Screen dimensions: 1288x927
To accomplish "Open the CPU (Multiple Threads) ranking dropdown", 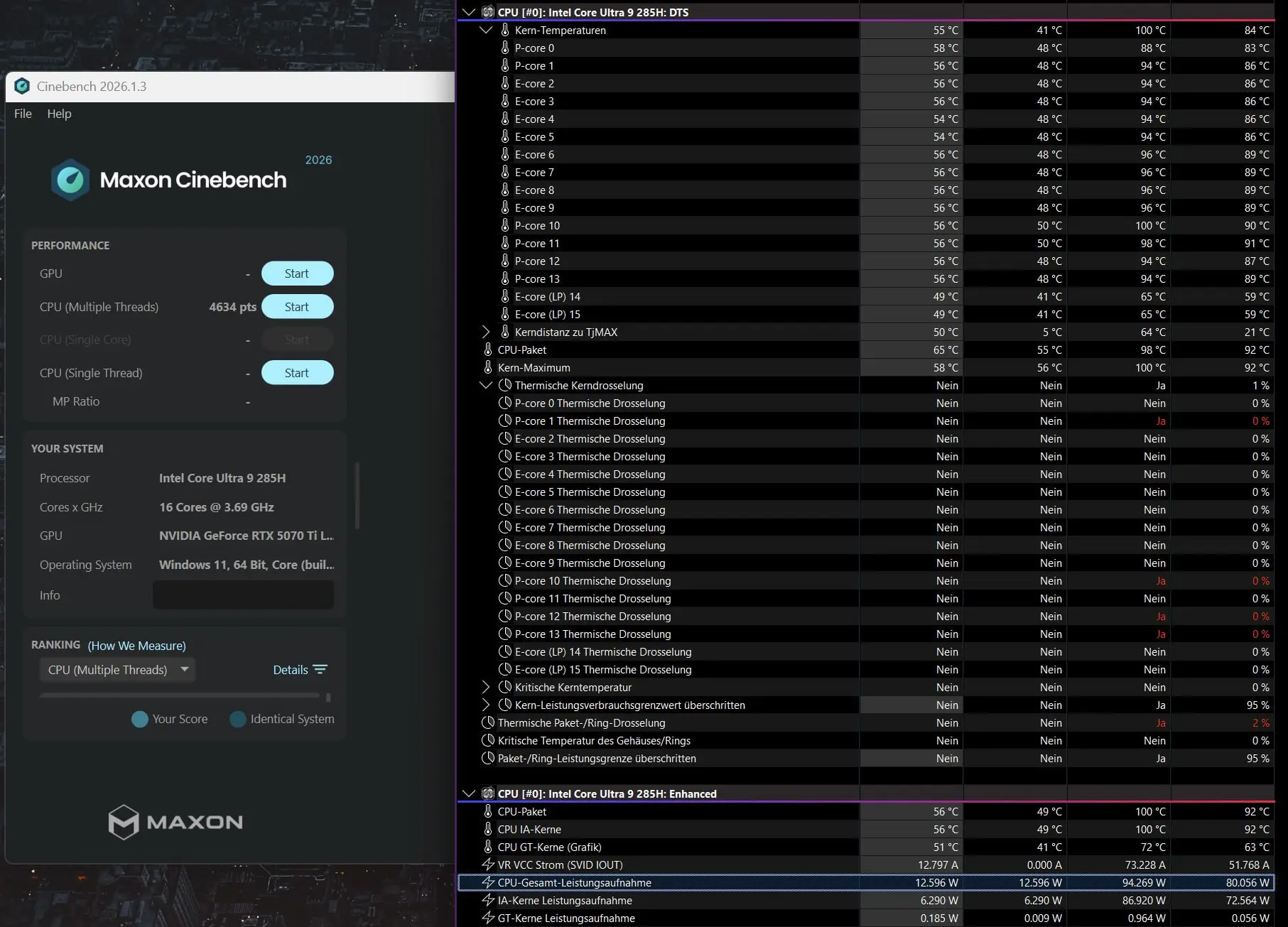I will click(117, 670).
